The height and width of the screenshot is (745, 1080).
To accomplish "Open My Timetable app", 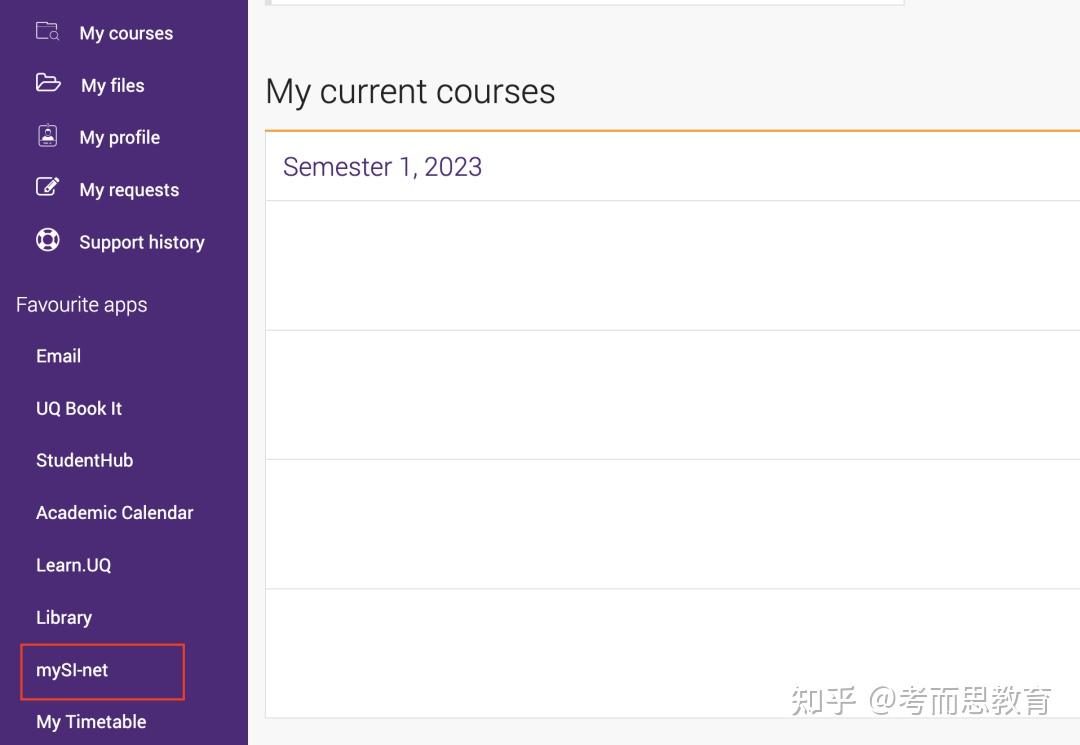I will [x=91, y=722].
